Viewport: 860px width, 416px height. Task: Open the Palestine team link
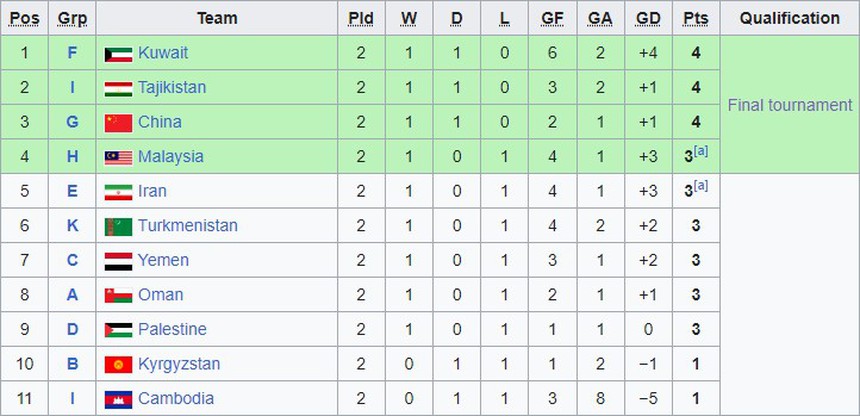172,329
